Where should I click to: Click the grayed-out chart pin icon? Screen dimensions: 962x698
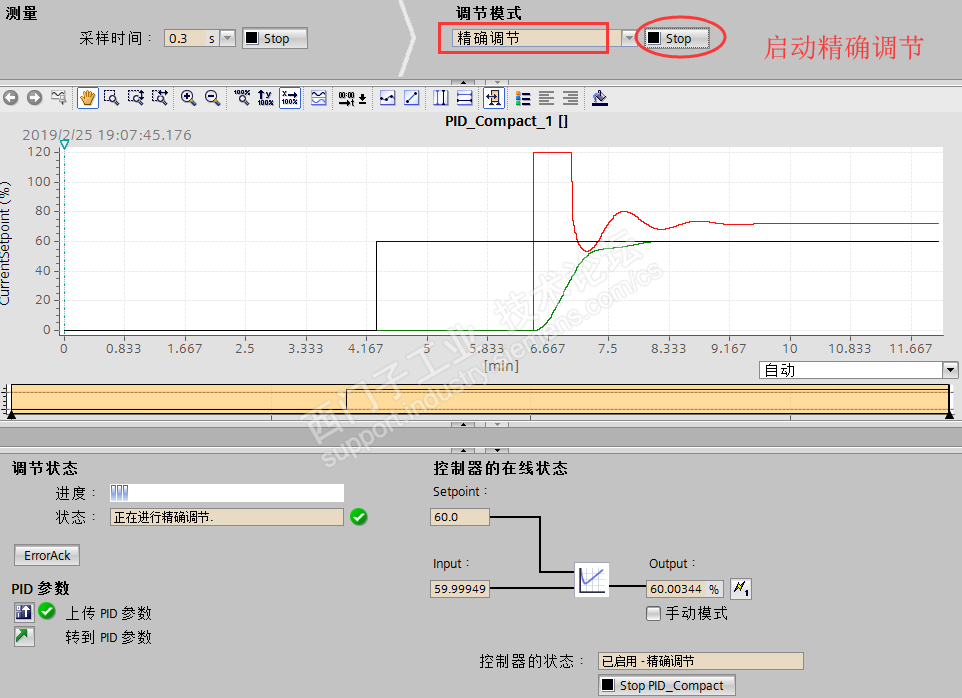(59, 98)
